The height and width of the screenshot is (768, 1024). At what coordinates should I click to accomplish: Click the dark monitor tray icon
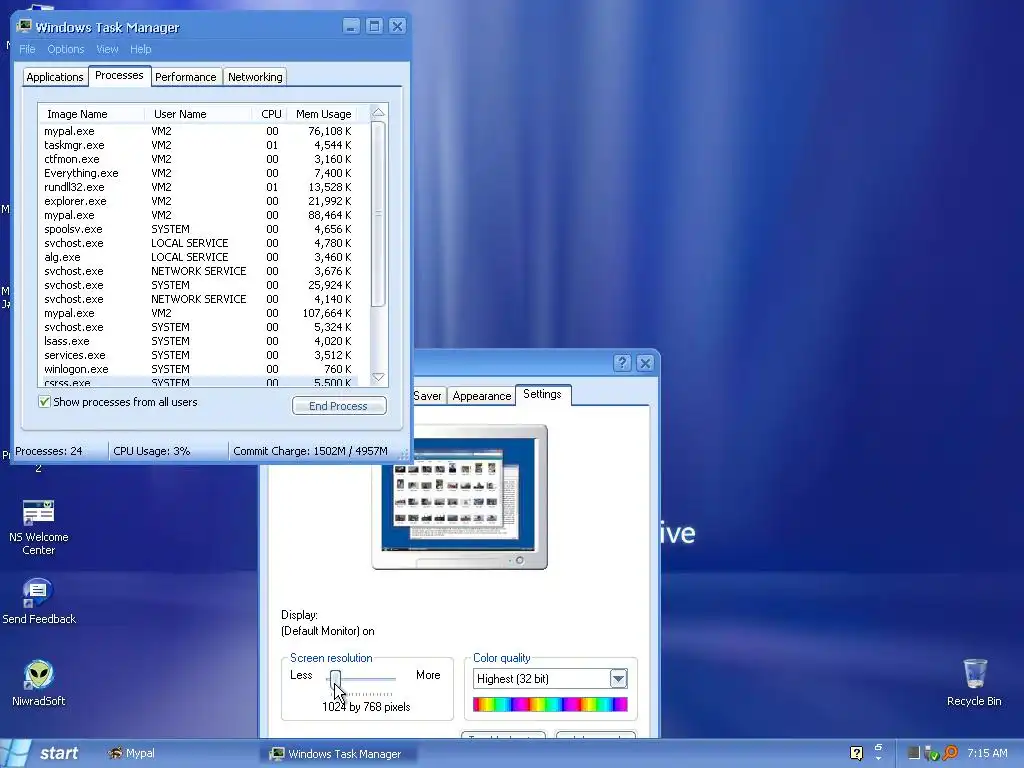pyautogui.click(x=914, y=753)
